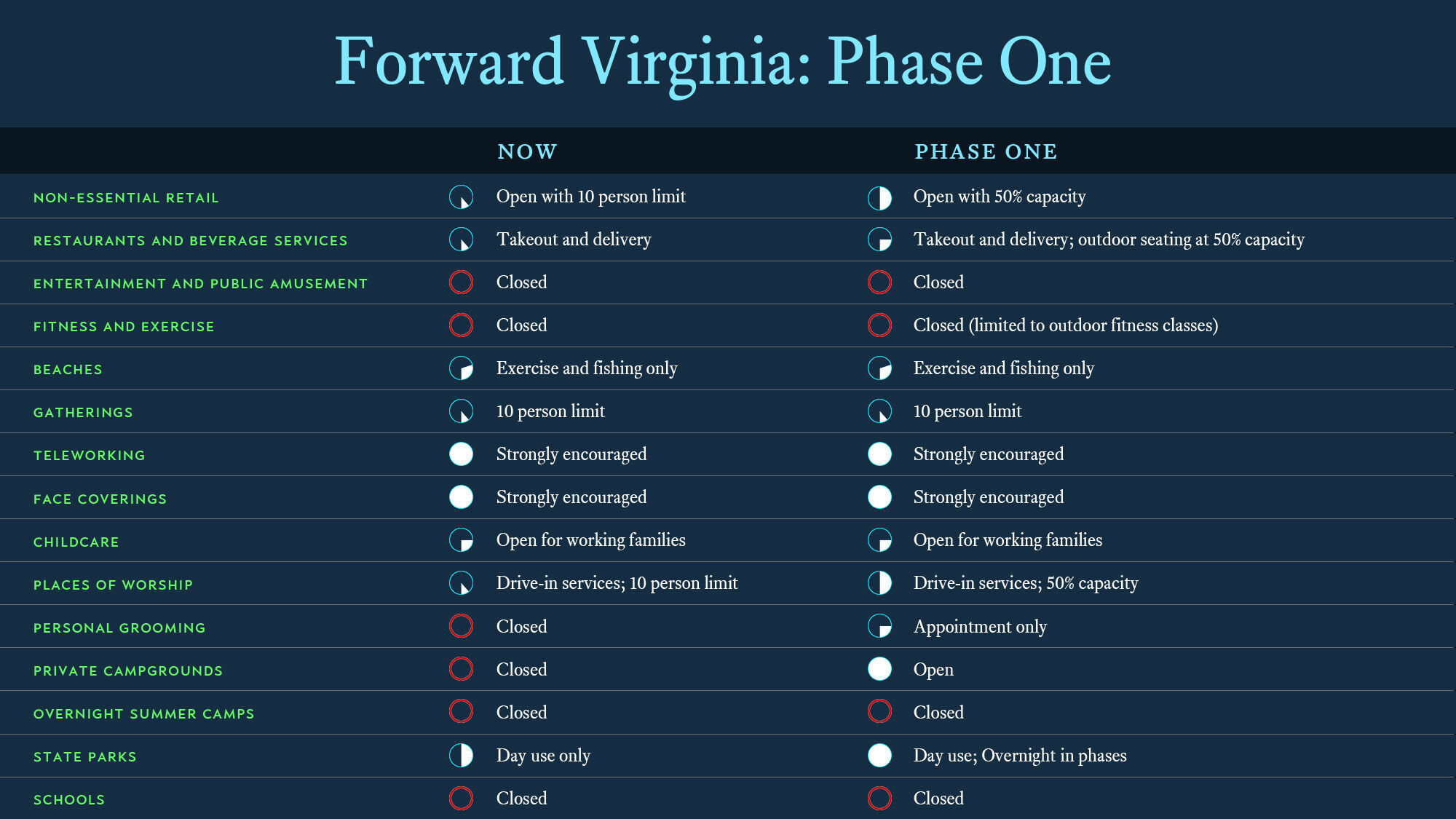Click the Face Coverings category label
The width and height of the screenshot is (1456, 819).
100,499
